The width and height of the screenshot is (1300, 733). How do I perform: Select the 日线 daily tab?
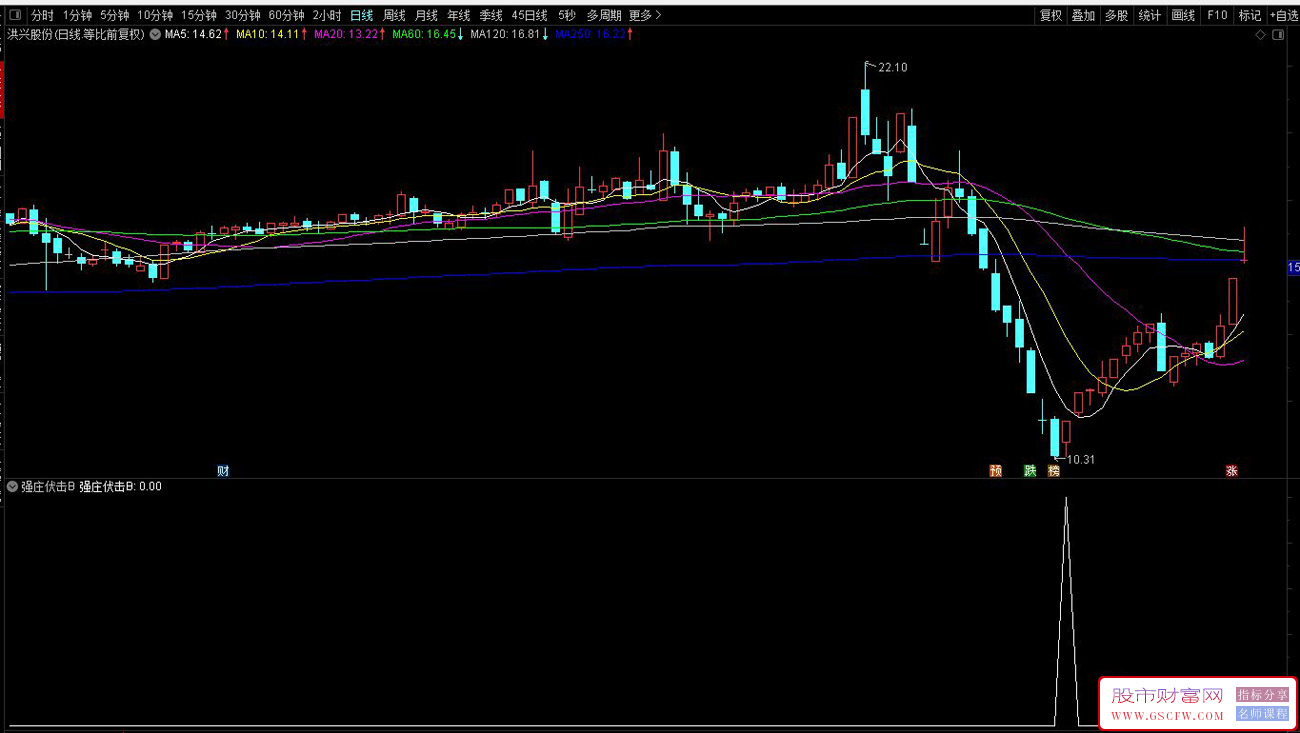(x=362, y=16)
